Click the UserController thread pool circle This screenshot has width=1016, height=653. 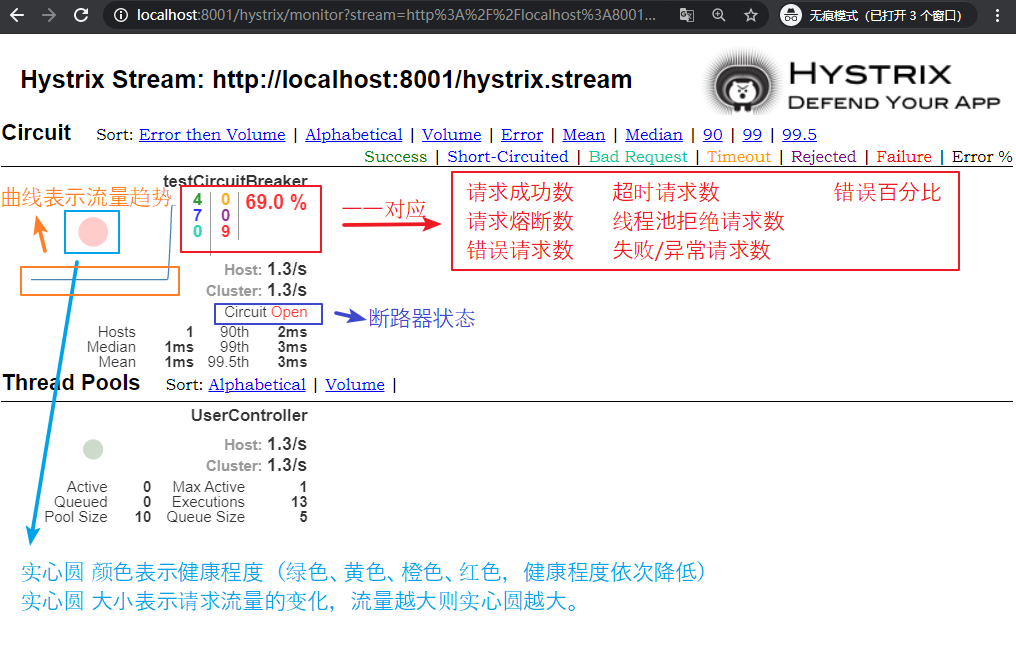(x=93, y=449)
